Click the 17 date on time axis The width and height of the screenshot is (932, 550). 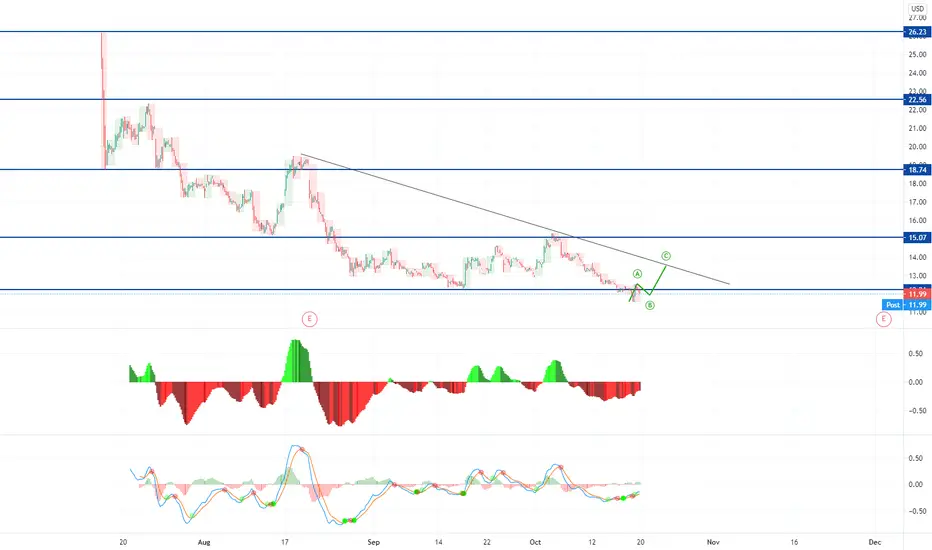coord(285,542)
